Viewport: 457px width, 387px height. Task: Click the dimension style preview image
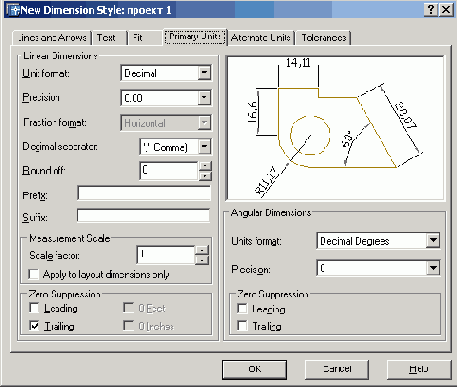[335, 128]
